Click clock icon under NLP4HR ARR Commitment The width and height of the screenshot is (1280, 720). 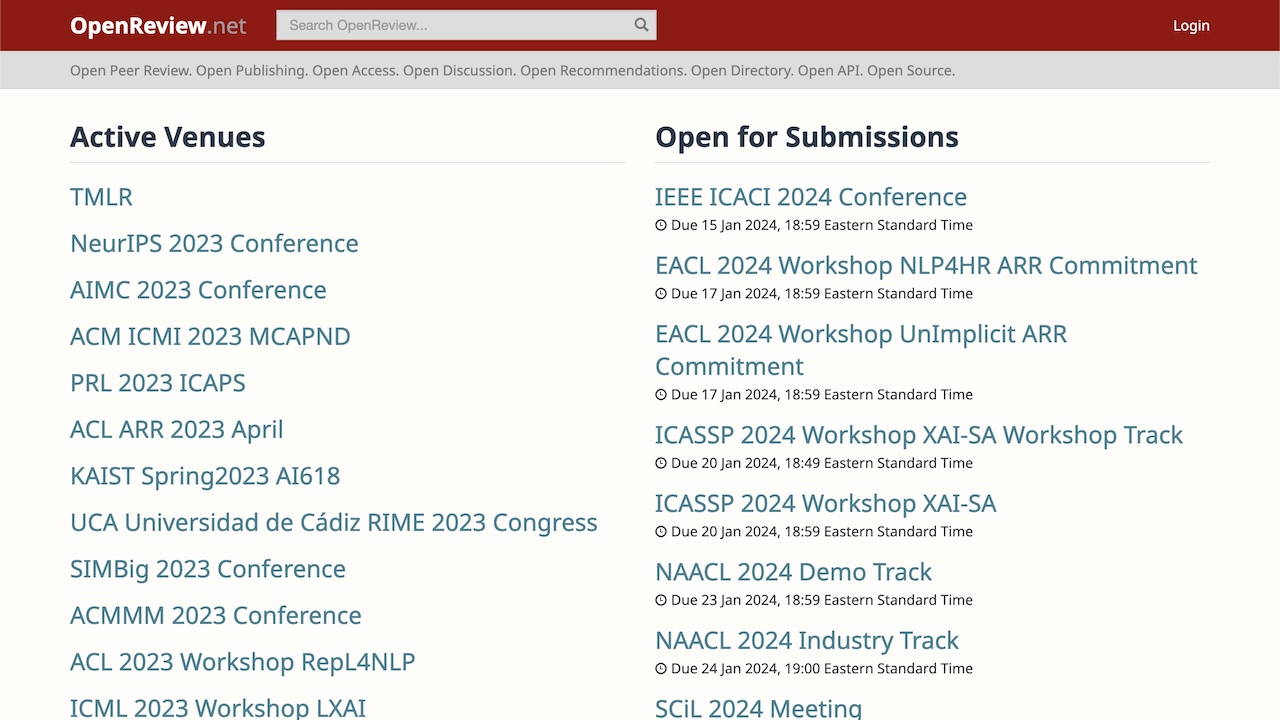pos(661,294)
